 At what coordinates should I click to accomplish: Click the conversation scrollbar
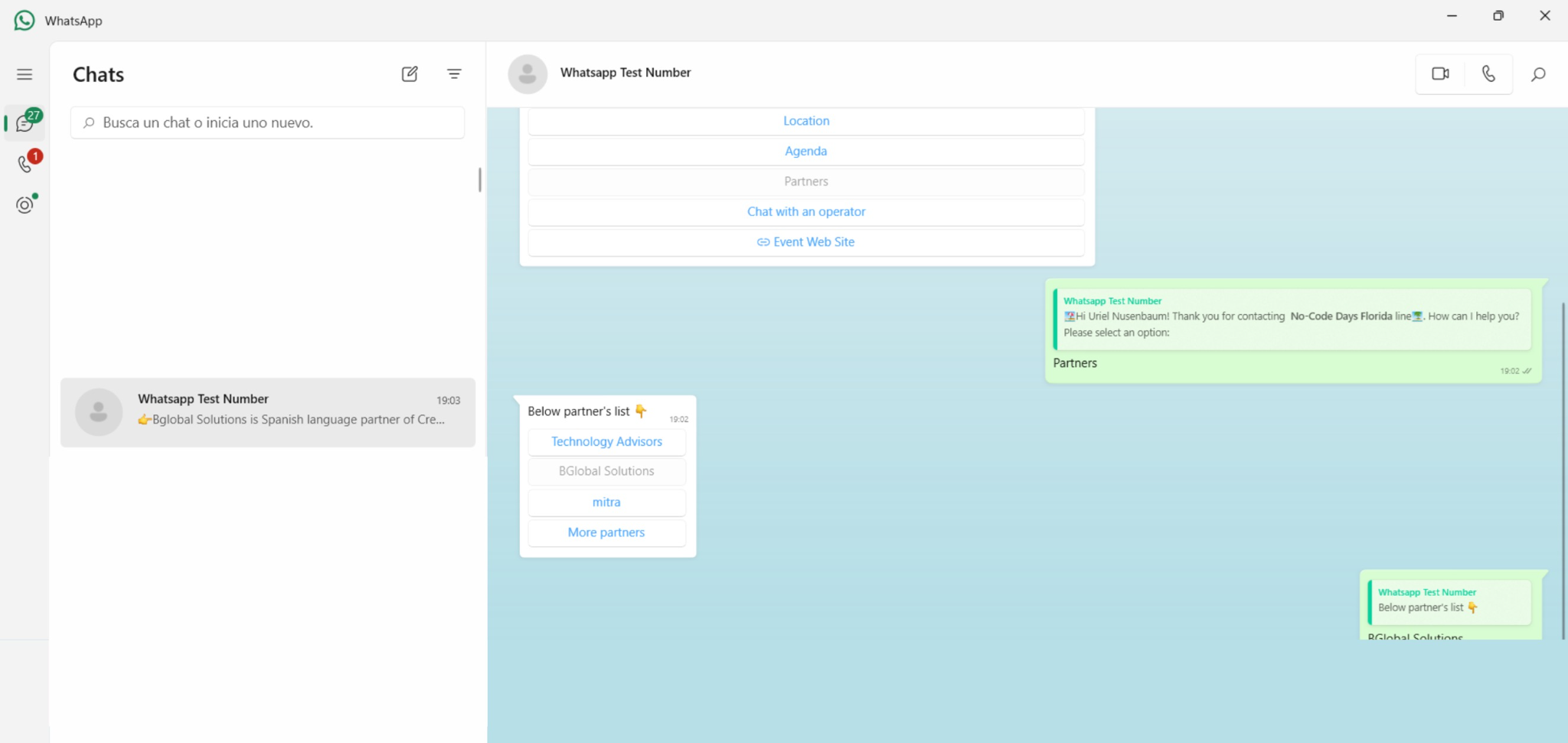click(x=1563, y=471)
